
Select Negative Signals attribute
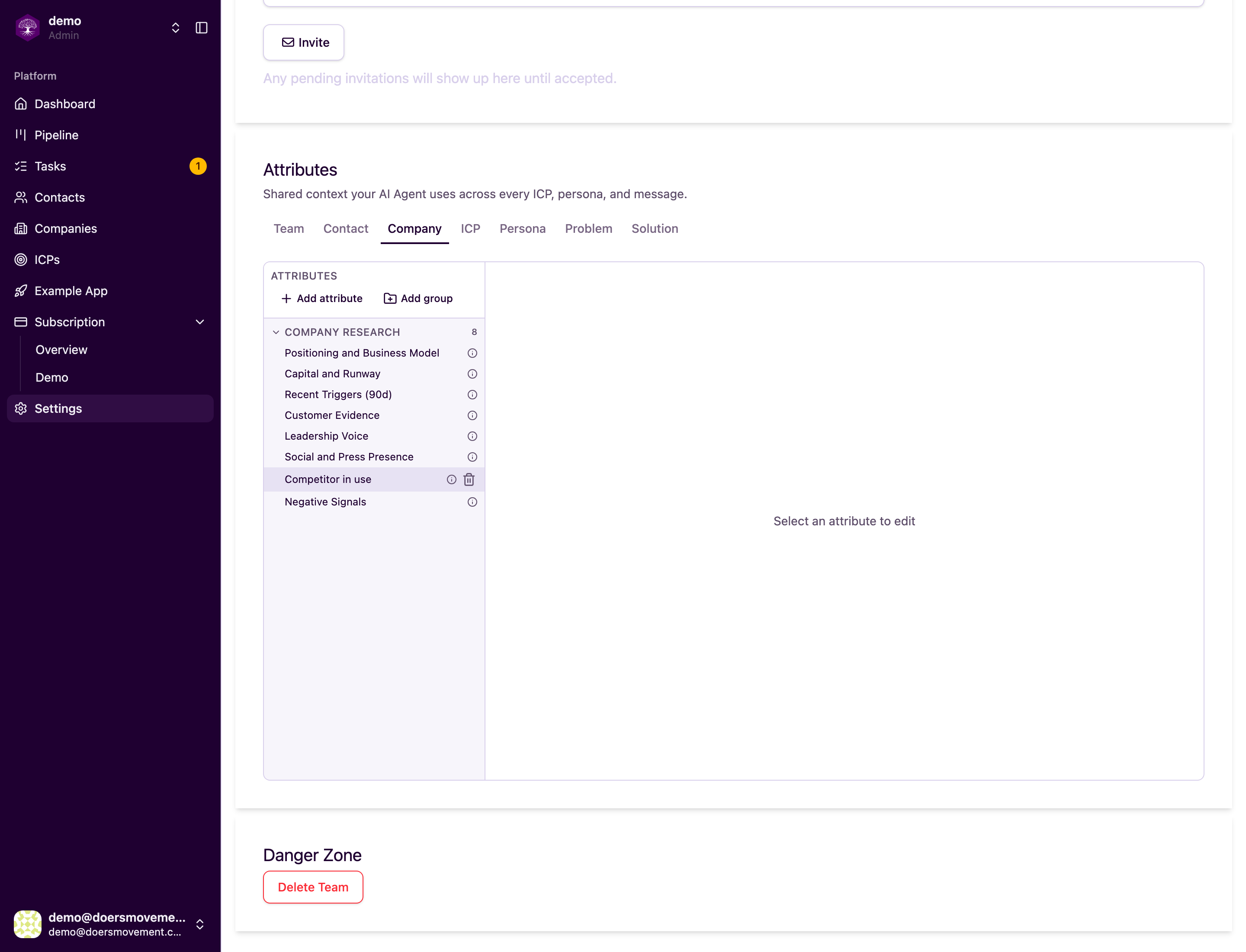click(x=325, y=502)
